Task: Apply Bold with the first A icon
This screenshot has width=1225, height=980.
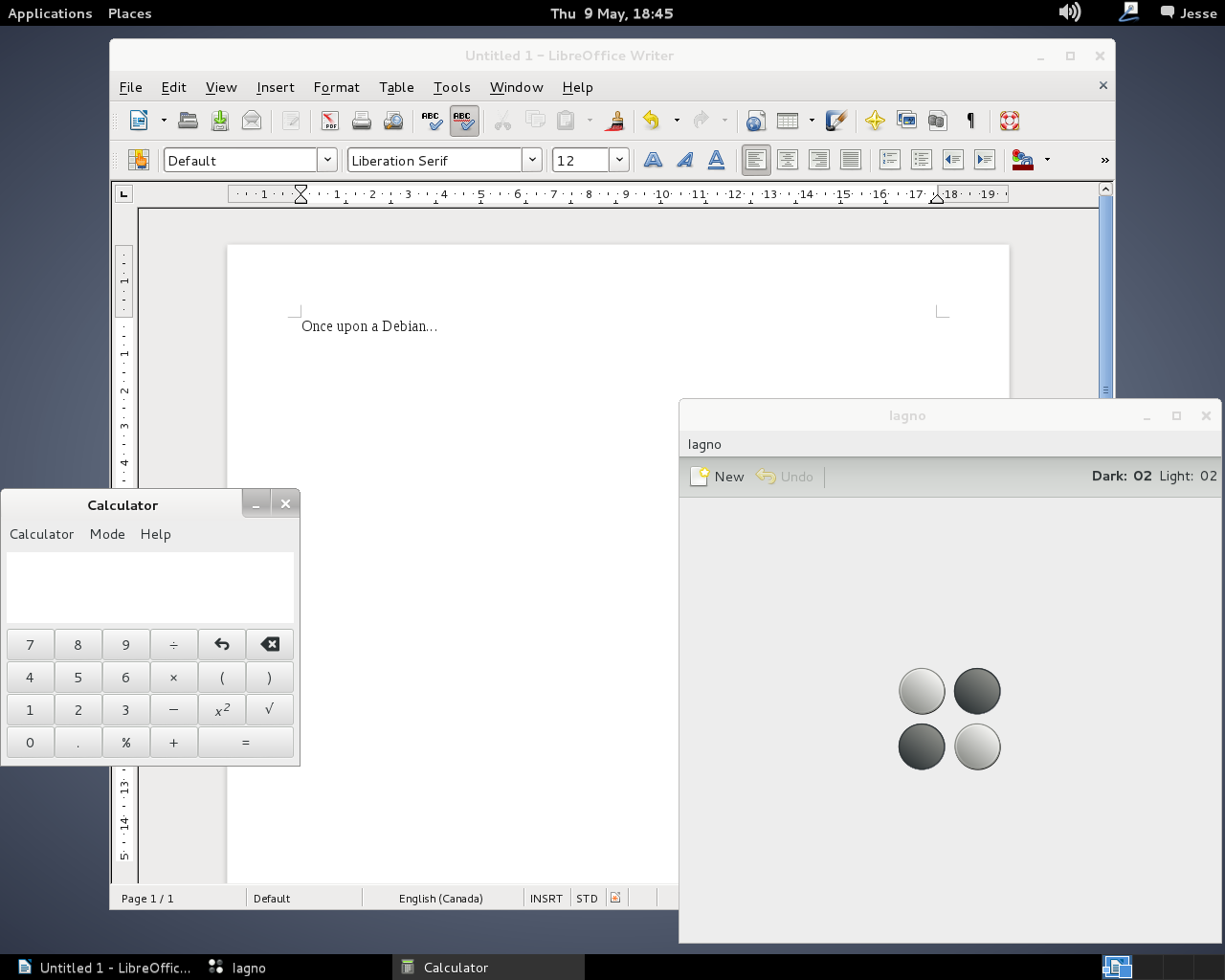Action: 654,160
